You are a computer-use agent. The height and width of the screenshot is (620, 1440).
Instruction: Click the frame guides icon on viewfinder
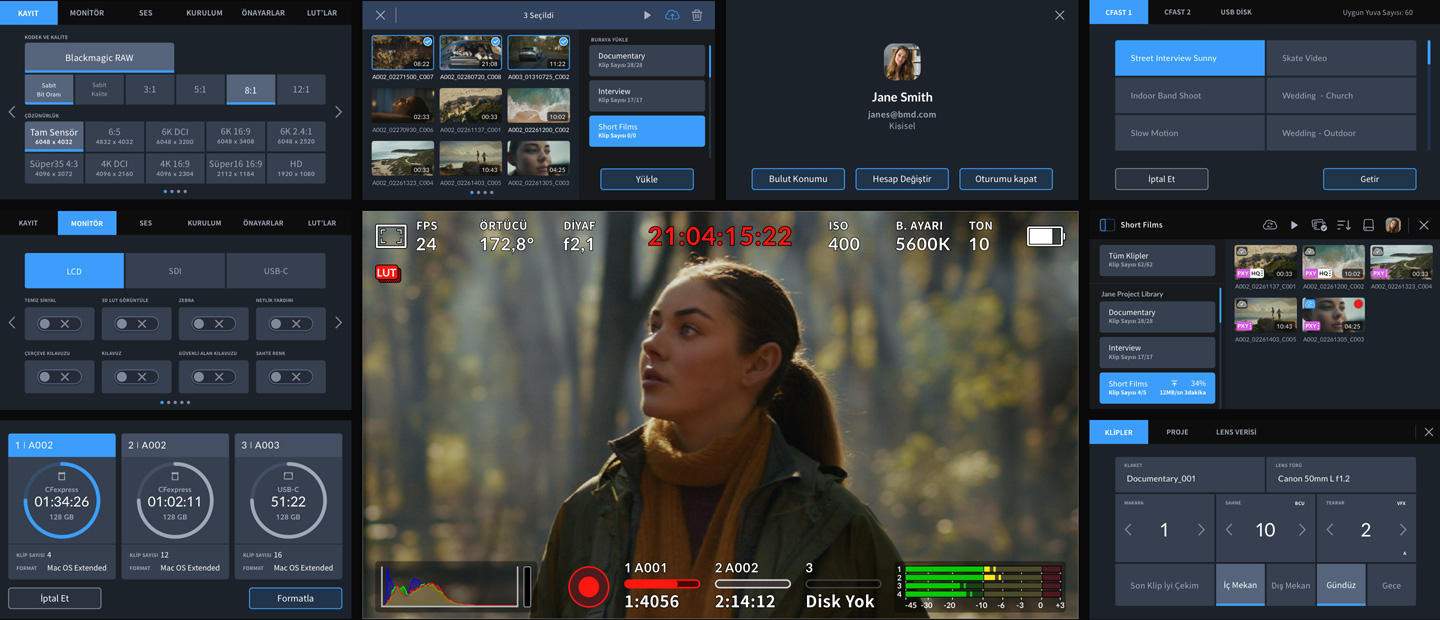391,236
